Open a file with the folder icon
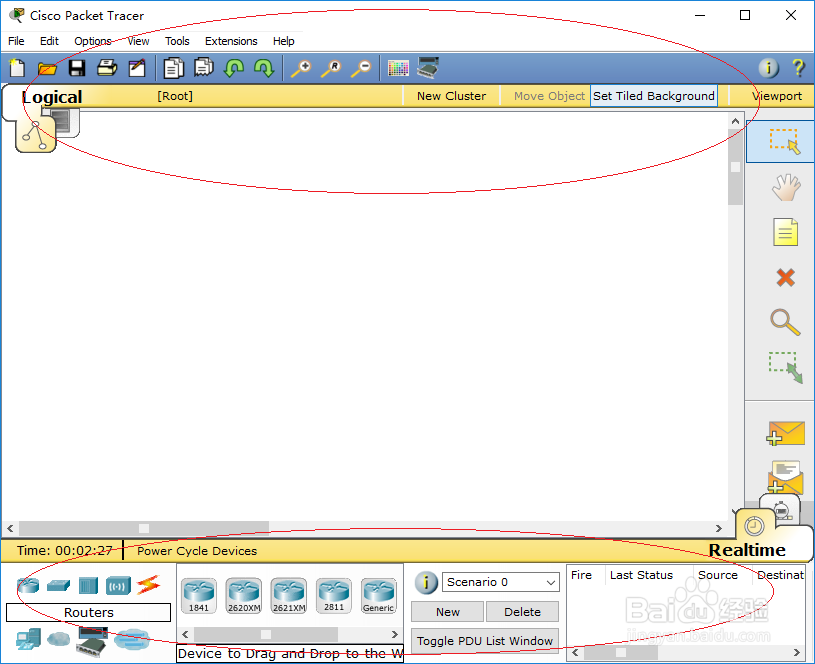This screenshot has height=664, width=815. tap(47, 68)
